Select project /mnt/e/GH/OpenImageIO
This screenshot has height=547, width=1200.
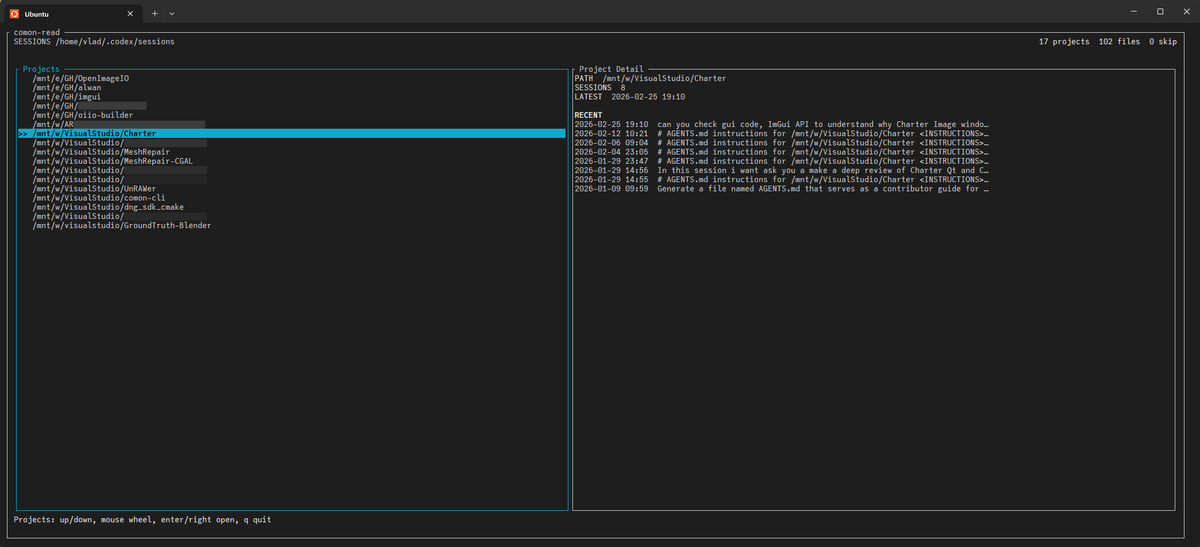point(81,78)
